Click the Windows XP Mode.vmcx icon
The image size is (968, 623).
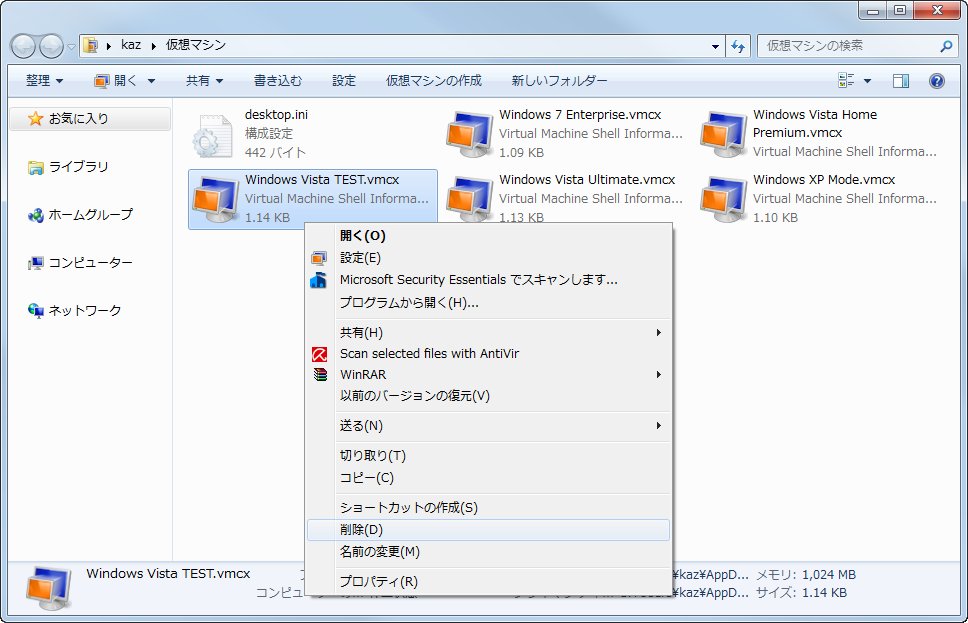pyautogui.click(x=723, y=198)
